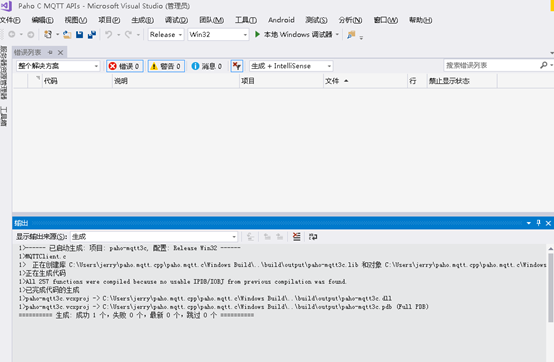Image resolution: width=554 pixels, height=362 pixels.
Task: Toggle the messages 0 filter button
Action: point(207,66)
